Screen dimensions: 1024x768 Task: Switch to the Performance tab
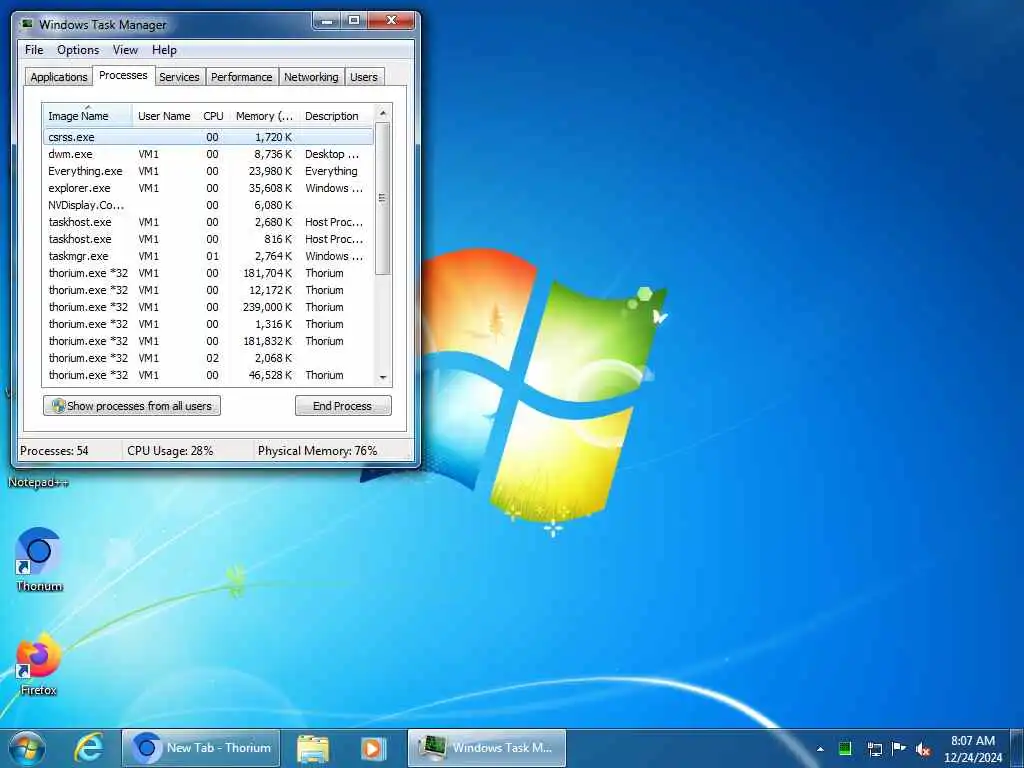coord(242,77)
